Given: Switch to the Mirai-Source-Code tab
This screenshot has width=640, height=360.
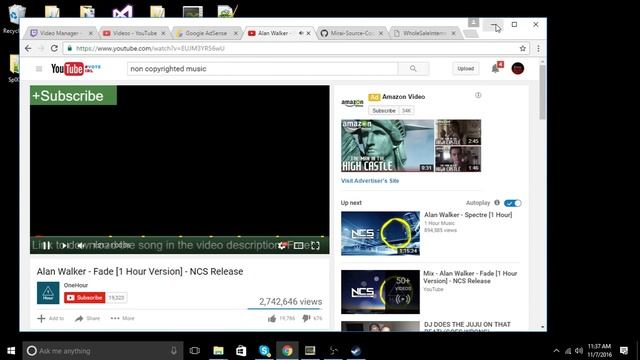Looking at the screenshot, I should 350,33.
